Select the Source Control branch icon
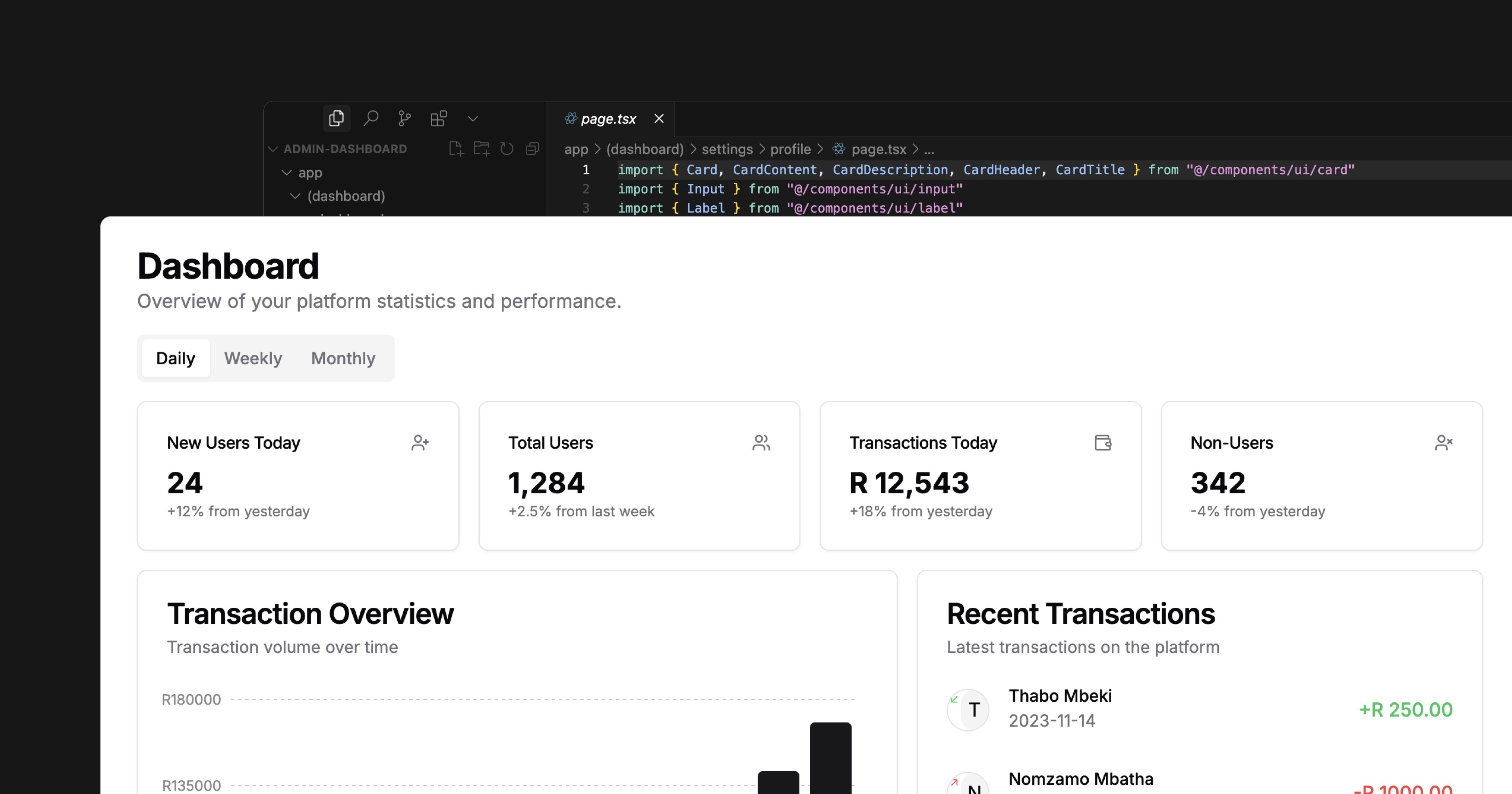The image size is (1512, 794). coord(404,118)
